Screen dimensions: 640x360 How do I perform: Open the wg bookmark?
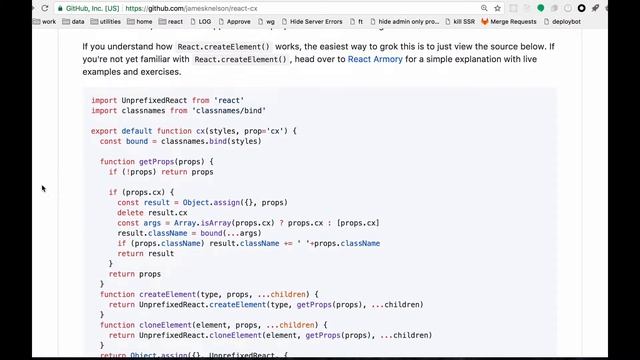(267, 22)
